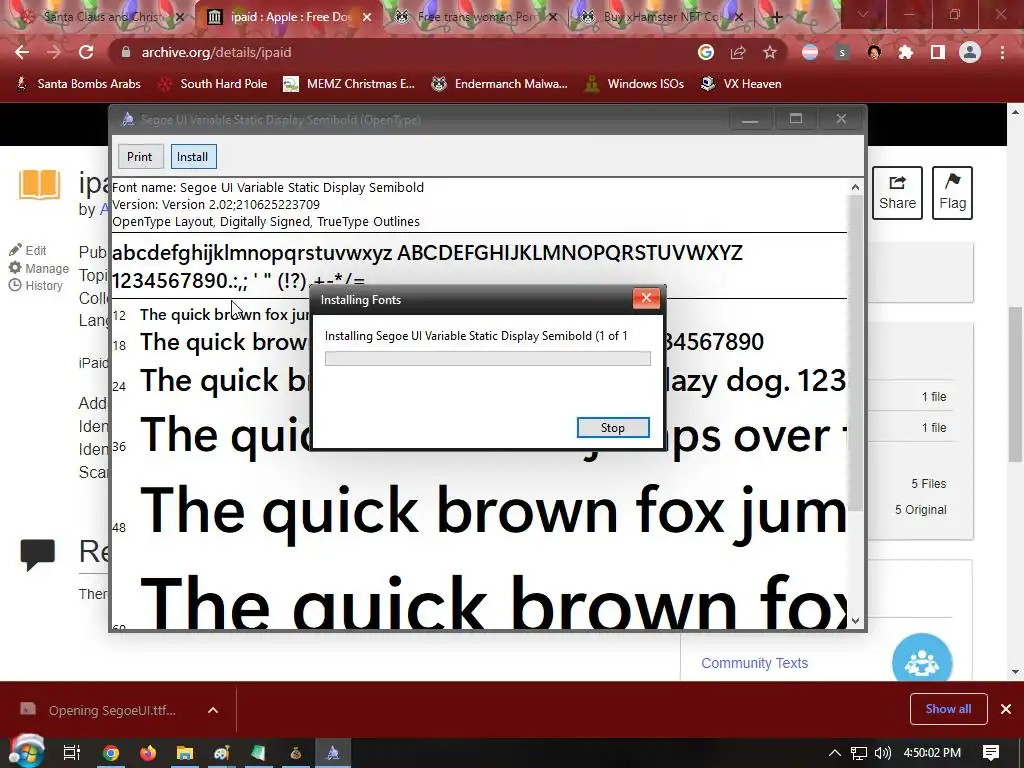Click the 5 Original entry
This screenshot has width=1024, height=768.
[x=920, y=510]
